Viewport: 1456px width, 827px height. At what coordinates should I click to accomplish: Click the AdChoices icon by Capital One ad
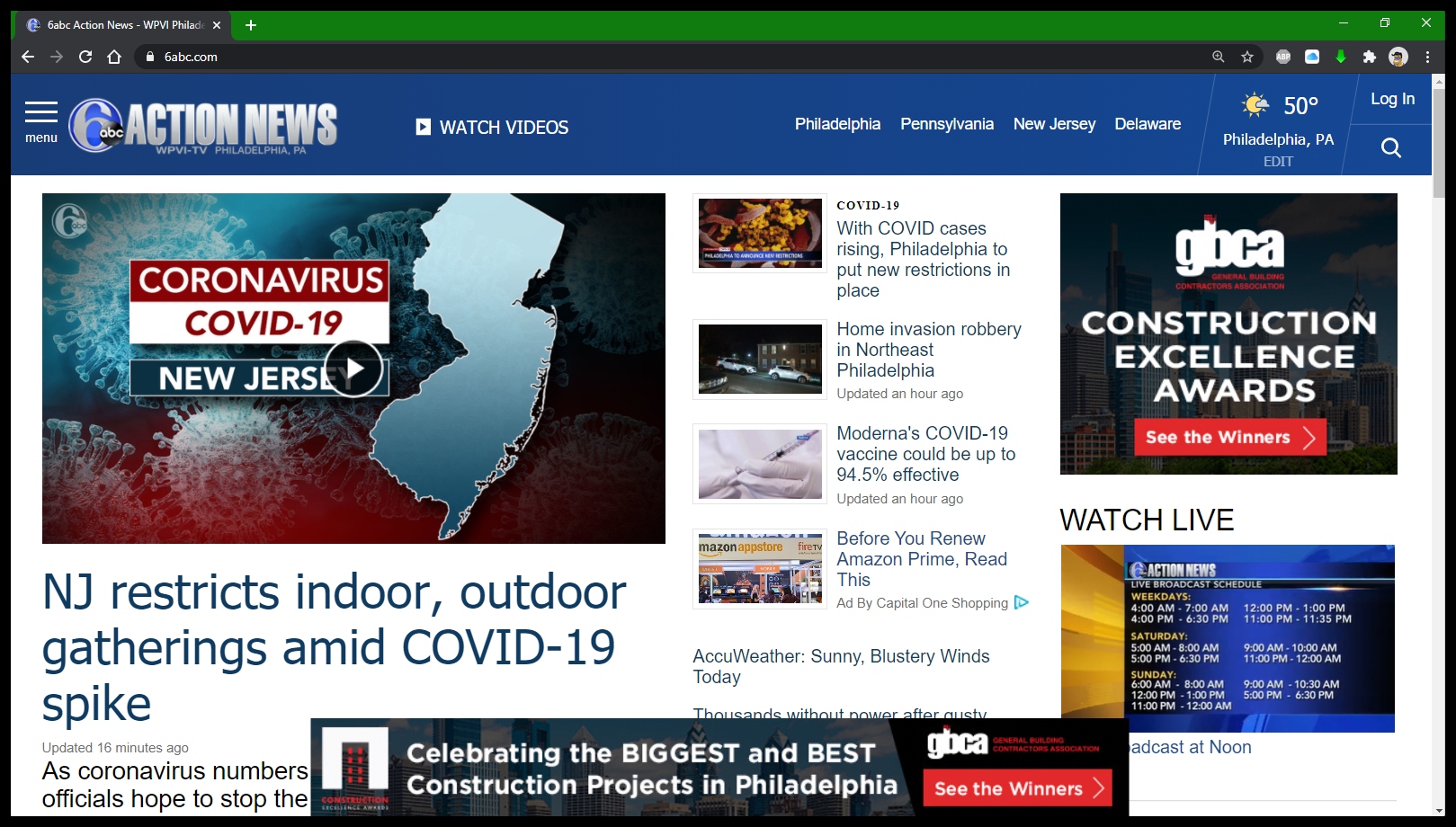[x=1022, y=602]
